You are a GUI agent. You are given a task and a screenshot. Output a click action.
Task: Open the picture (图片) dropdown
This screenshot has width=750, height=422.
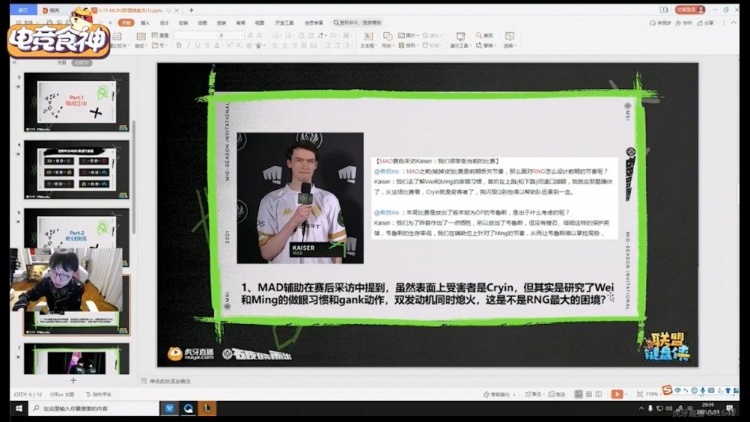[408, 35]
